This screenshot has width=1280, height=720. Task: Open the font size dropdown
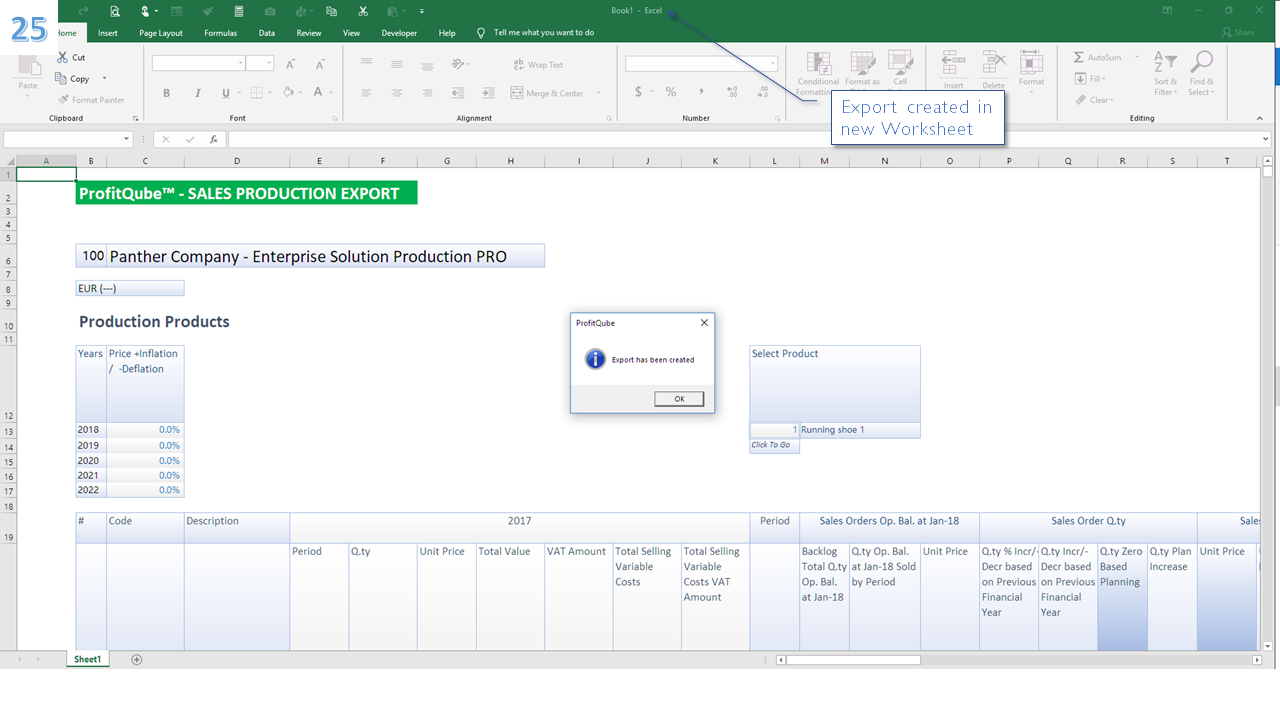click(x=269, y=63)
